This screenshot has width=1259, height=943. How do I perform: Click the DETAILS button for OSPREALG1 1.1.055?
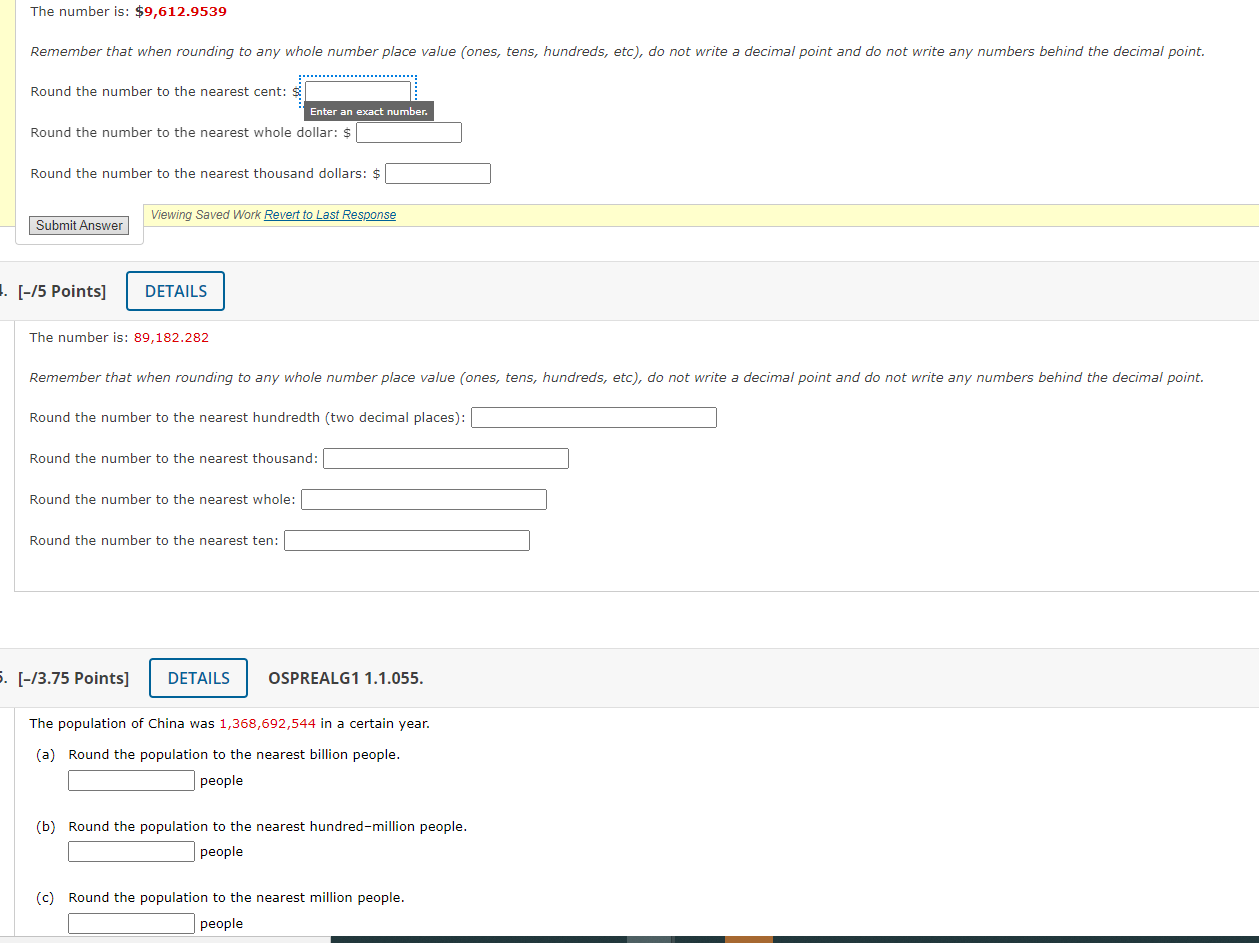pos(198,678)
